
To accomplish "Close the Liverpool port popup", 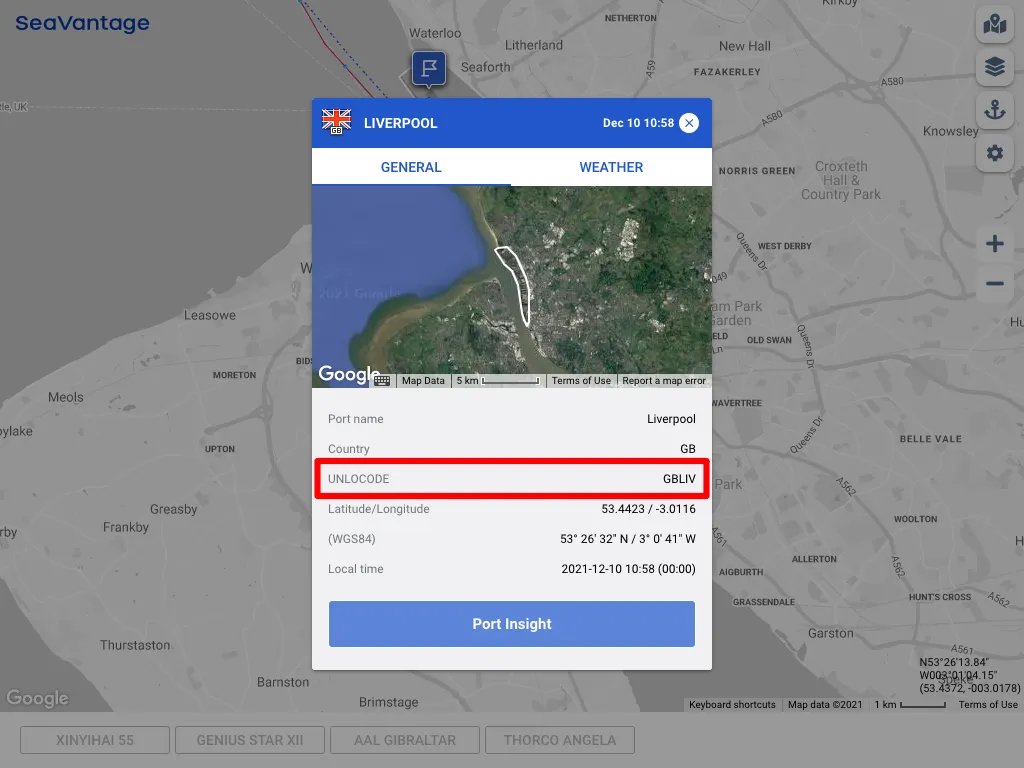I will tap(689, 123).
